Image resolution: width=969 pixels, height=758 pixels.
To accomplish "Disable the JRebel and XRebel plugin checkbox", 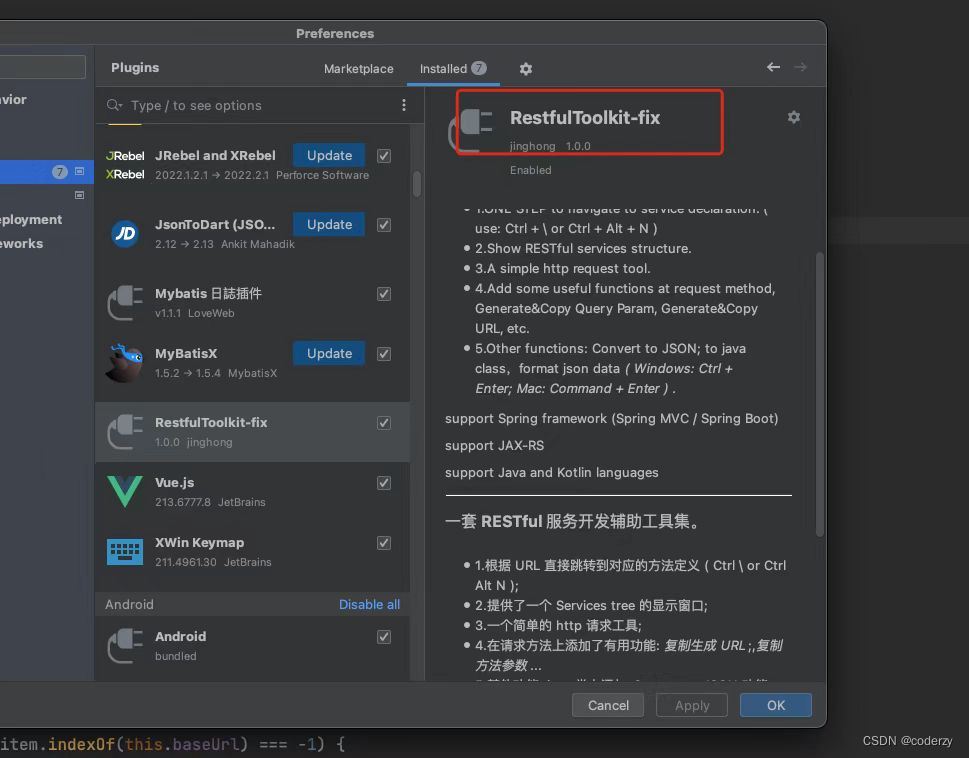I will [384, 156].
